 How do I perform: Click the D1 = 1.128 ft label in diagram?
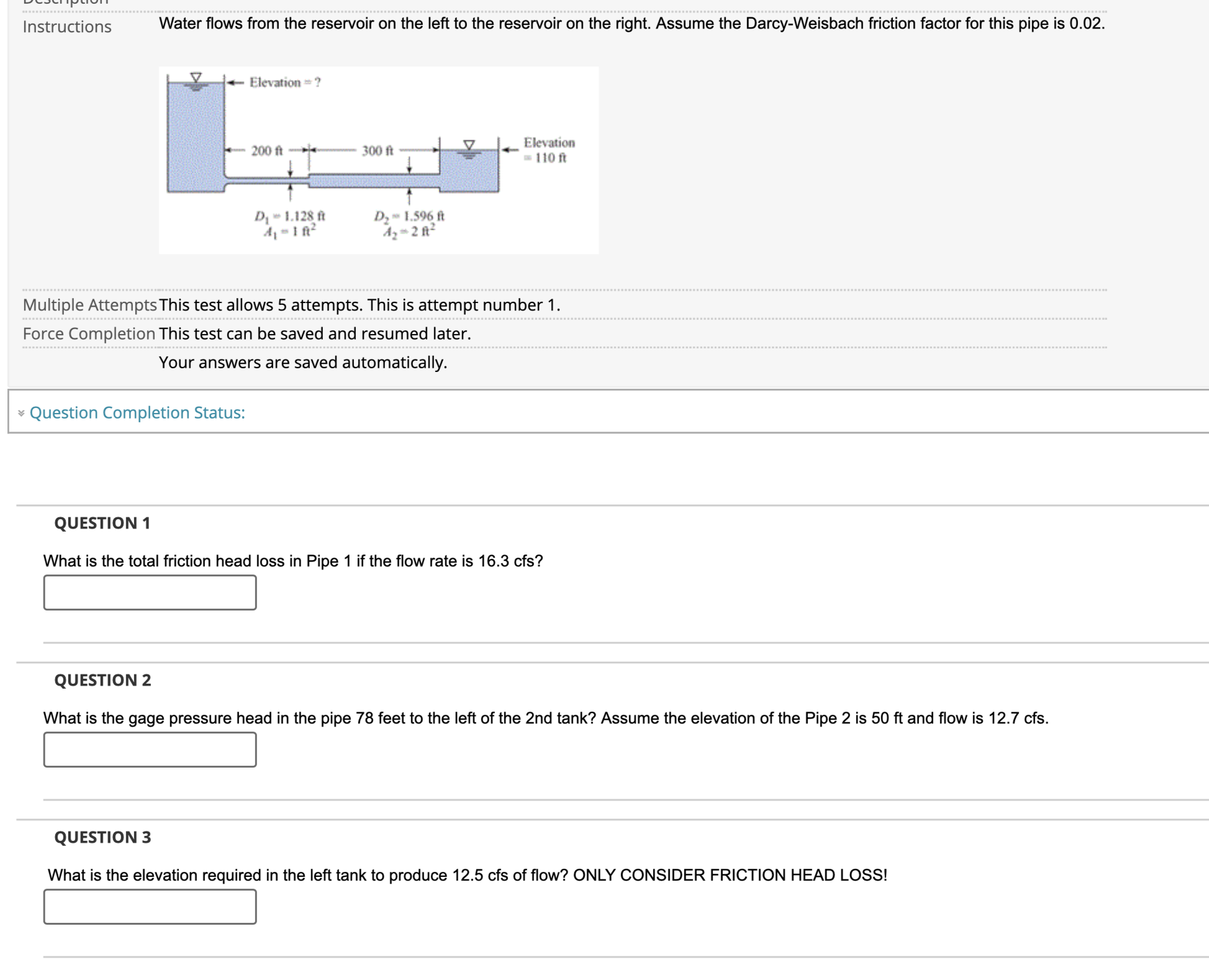click(289, 216)
